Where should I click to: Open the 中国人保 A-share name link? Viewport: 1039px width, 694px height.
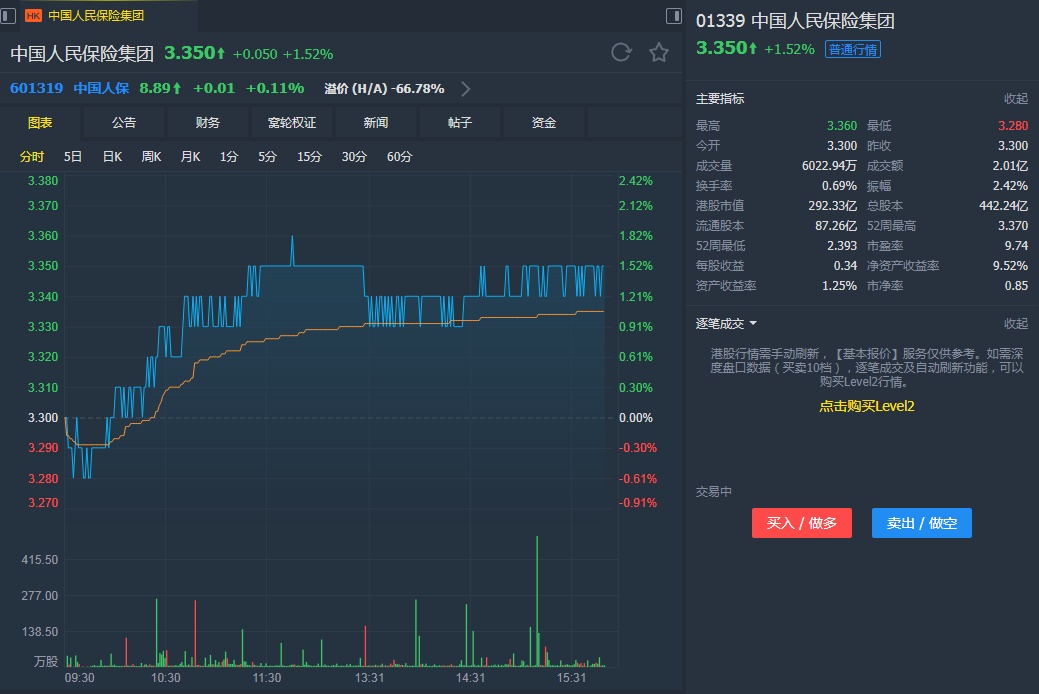(101, 88)
